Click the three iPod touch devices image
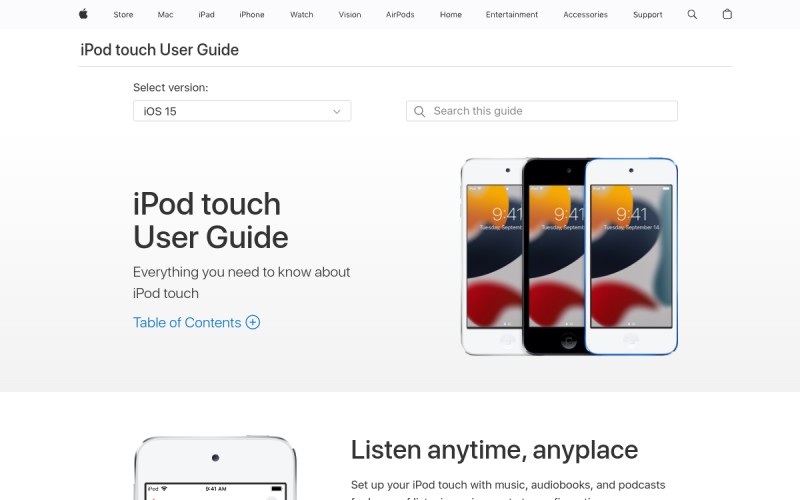800x500 pixels. pos(569,256)
